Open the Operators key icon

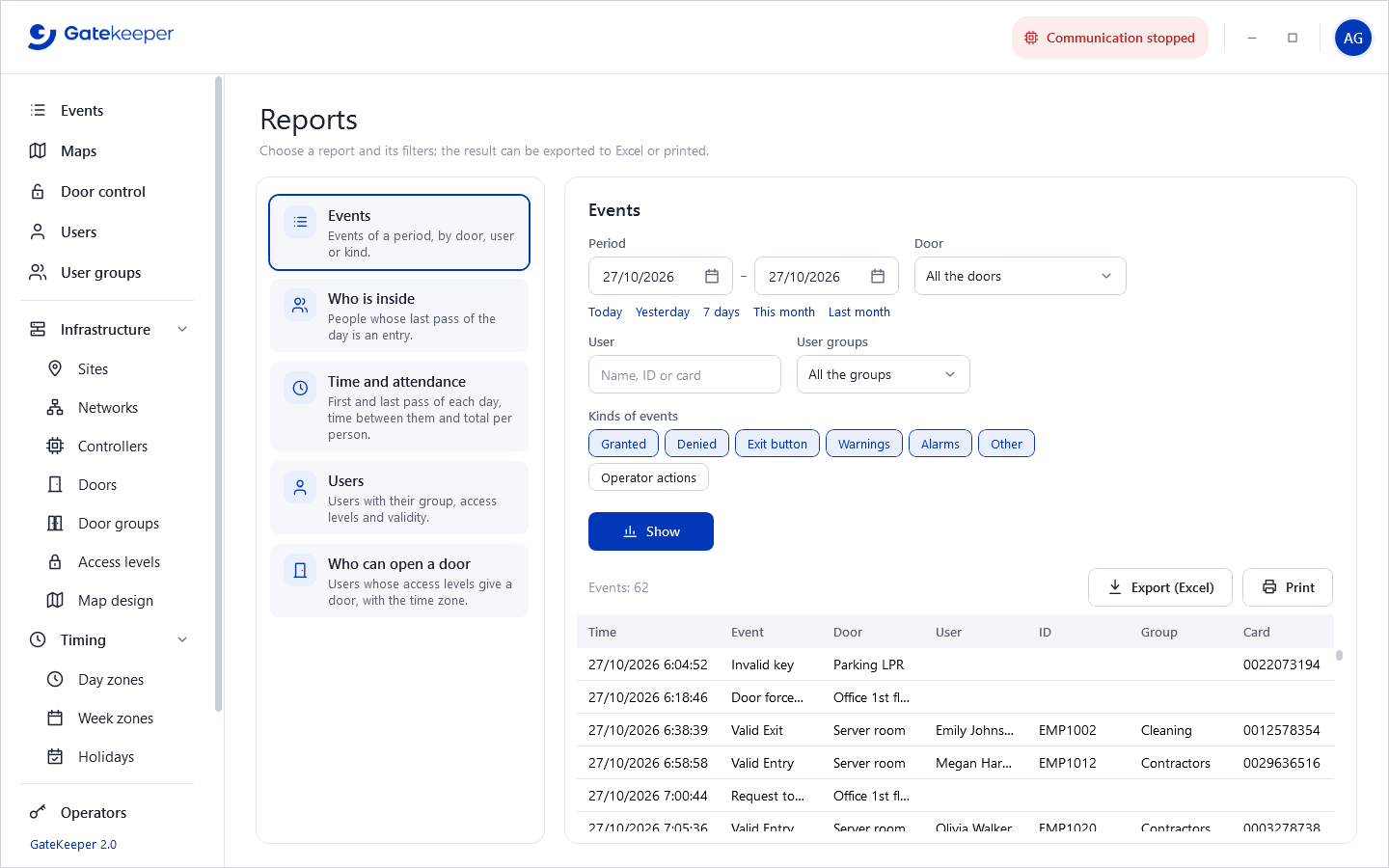click(38, 812)
